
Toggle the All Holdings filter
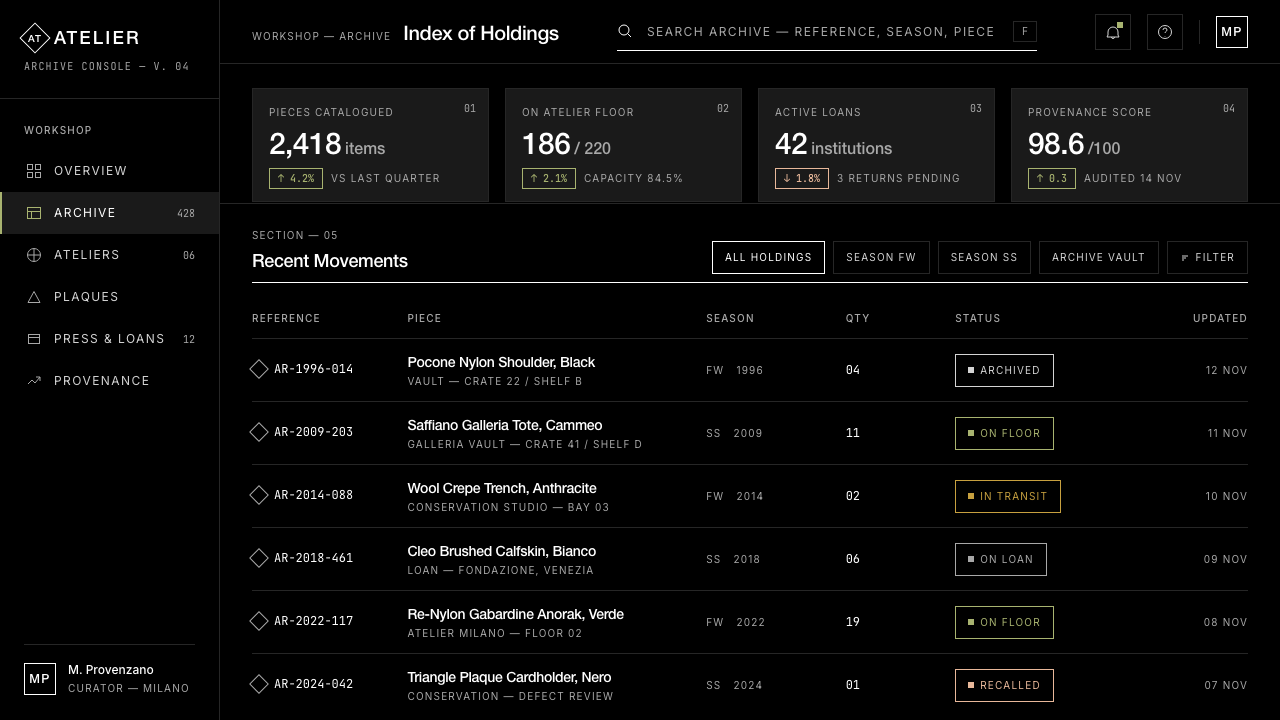coord(768,257)
